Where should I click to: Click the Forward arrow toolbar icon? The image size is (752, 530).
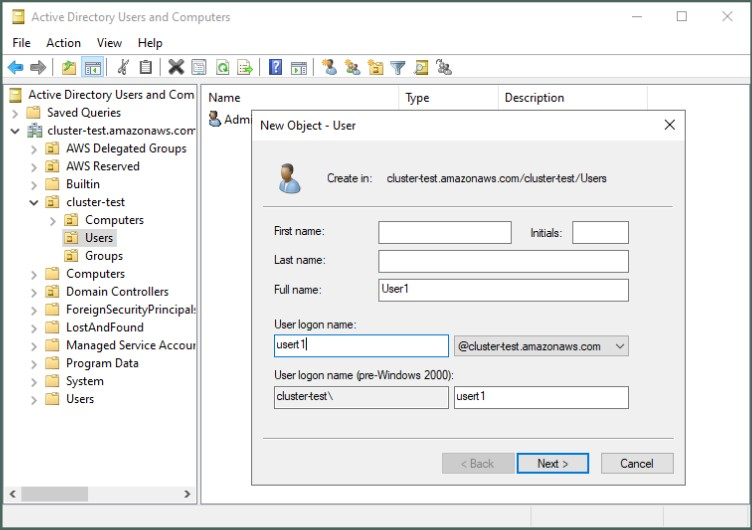tap(38, 68)
